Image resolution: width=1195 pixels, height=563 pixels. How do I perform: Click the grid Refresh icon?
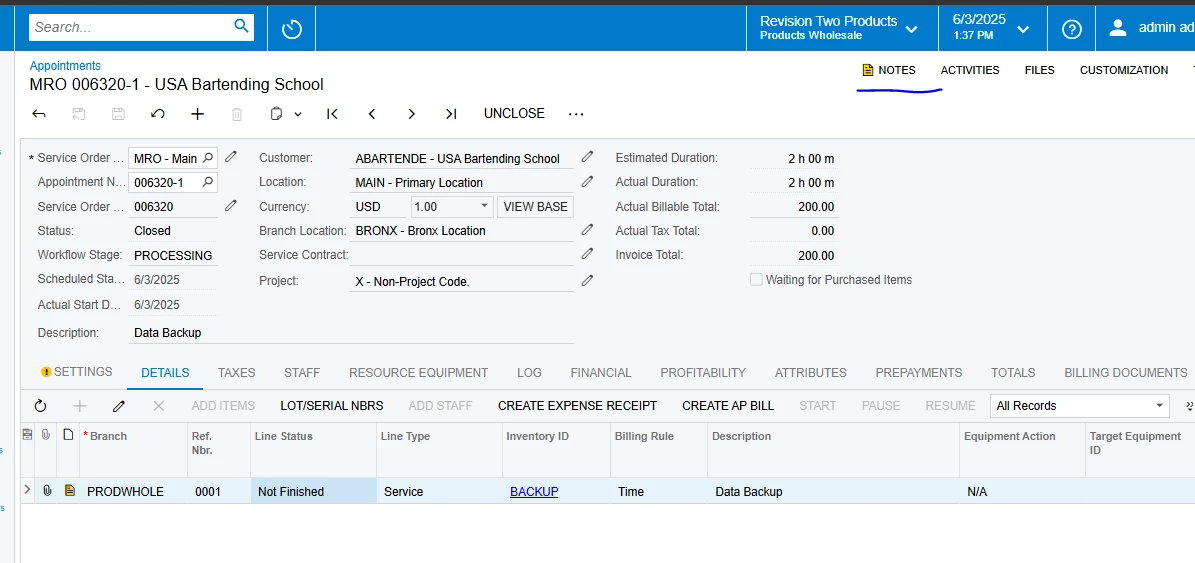coord(40,406)
